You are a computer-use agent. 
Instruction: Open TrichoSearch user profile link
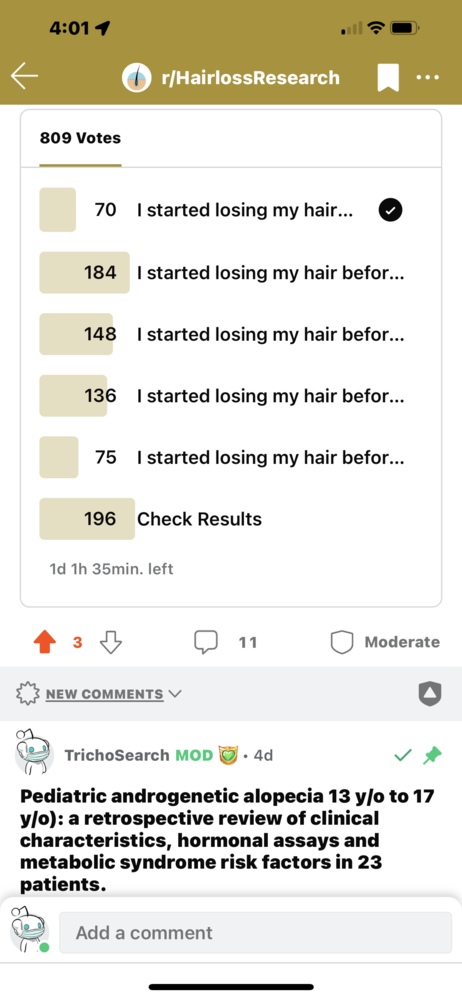(116, 755)
